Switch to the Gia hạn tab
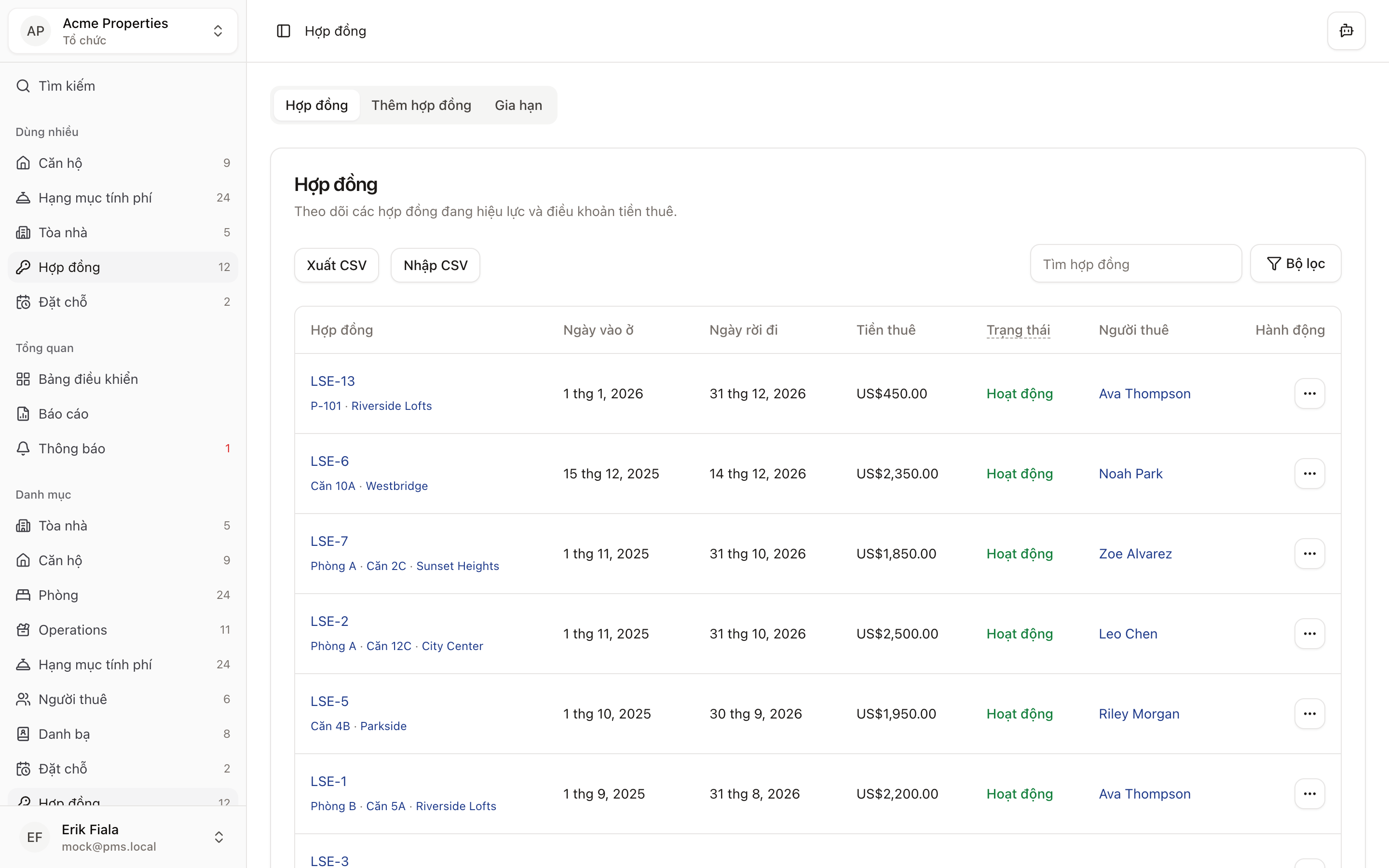The image size is (1389, 868). coord(517,105)
